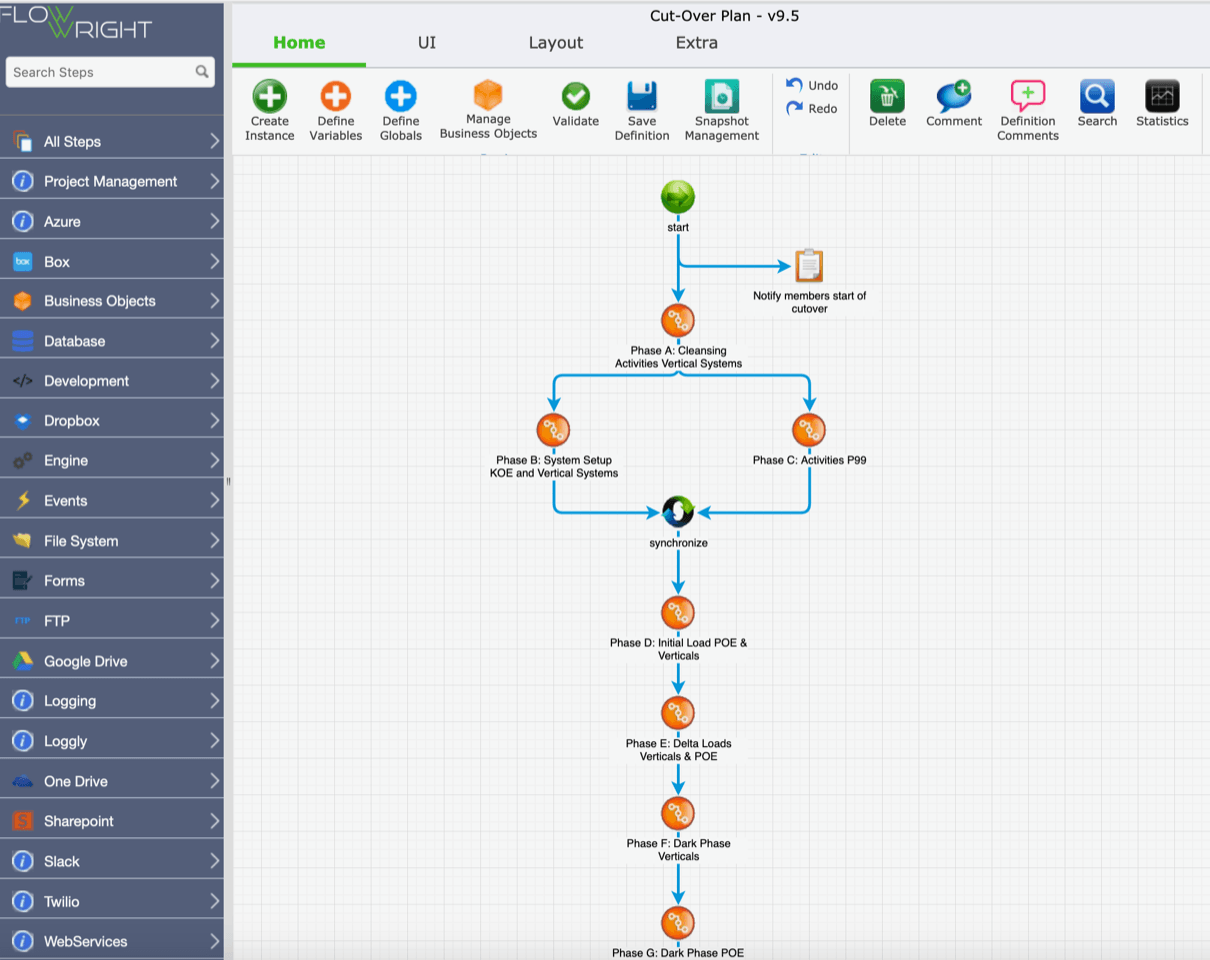Open the Extra tab
The image size is (1210, 960).
click(x=696, y=43)
